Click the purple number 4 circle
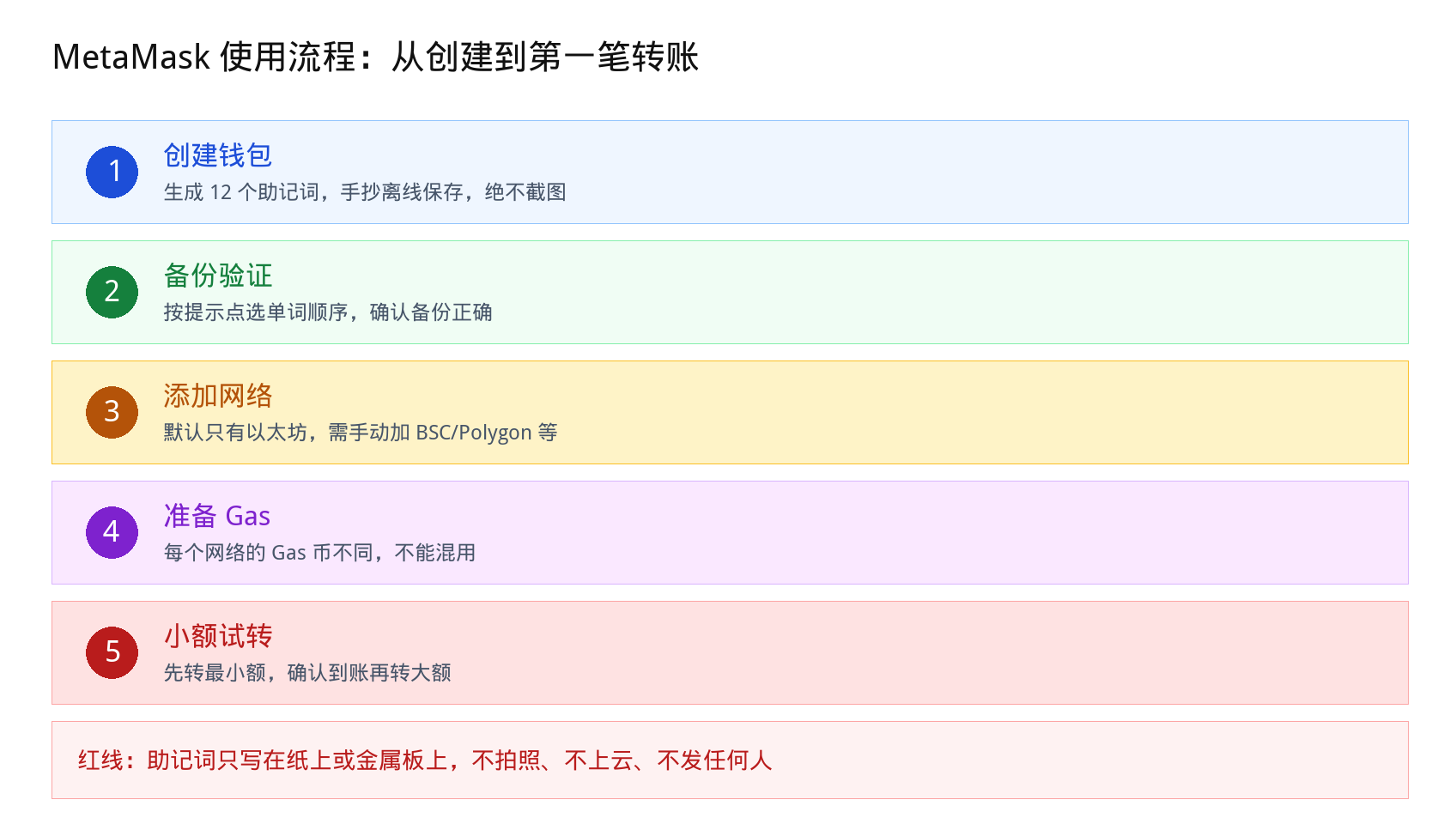This screenshot has height=824, width=1456. coord(112,532)
